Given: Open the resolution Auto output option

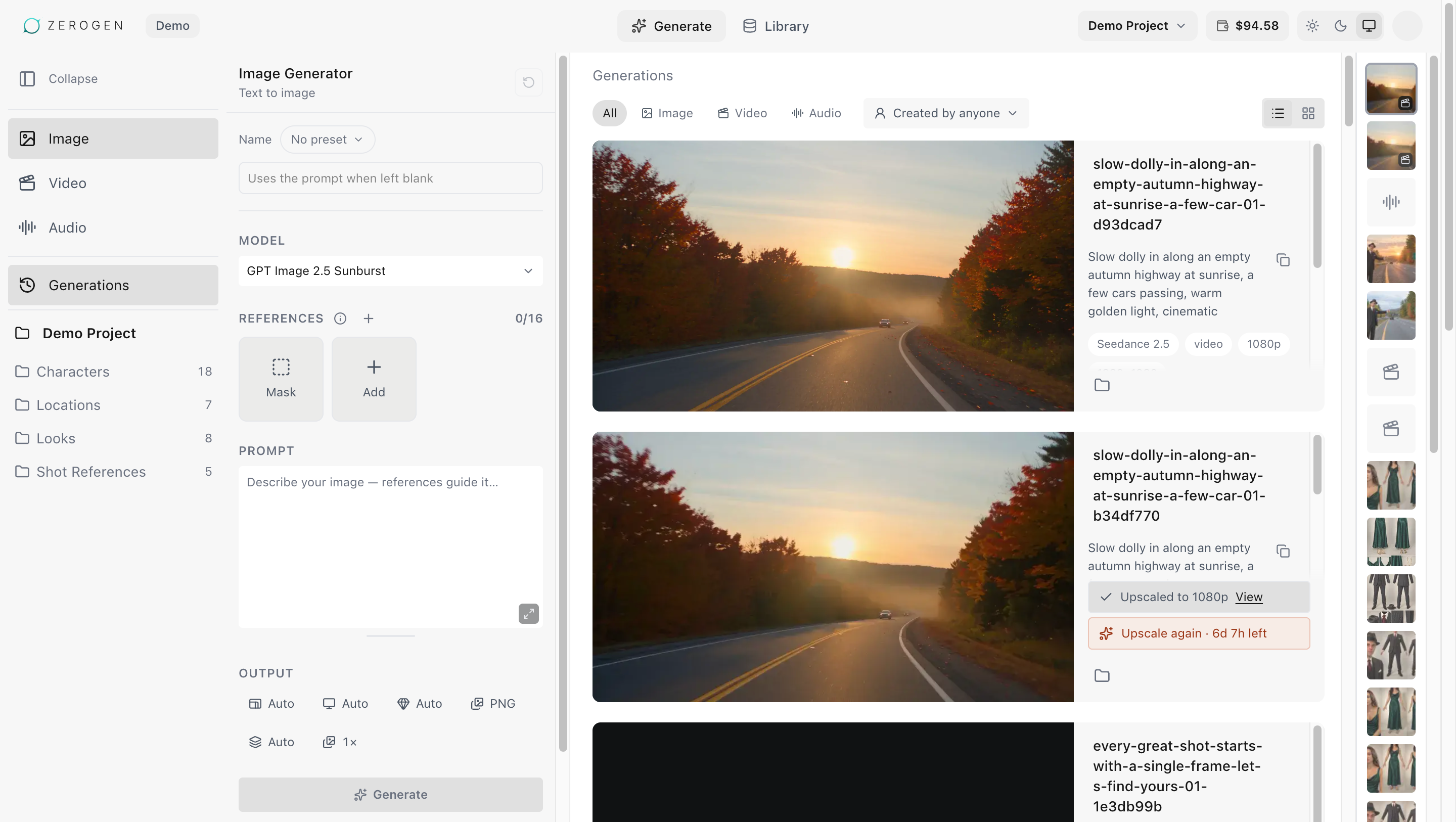Looking at the screenshot, I should [345, 704].
